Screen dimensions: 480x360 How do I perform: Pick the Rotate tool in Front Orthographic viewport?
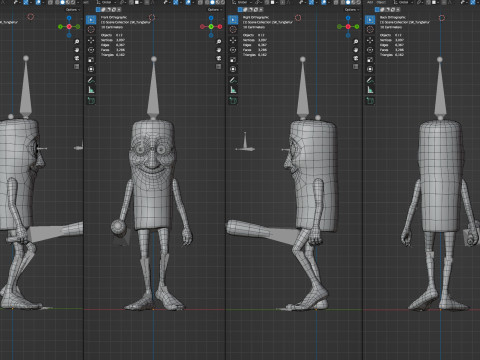(91, 50)
